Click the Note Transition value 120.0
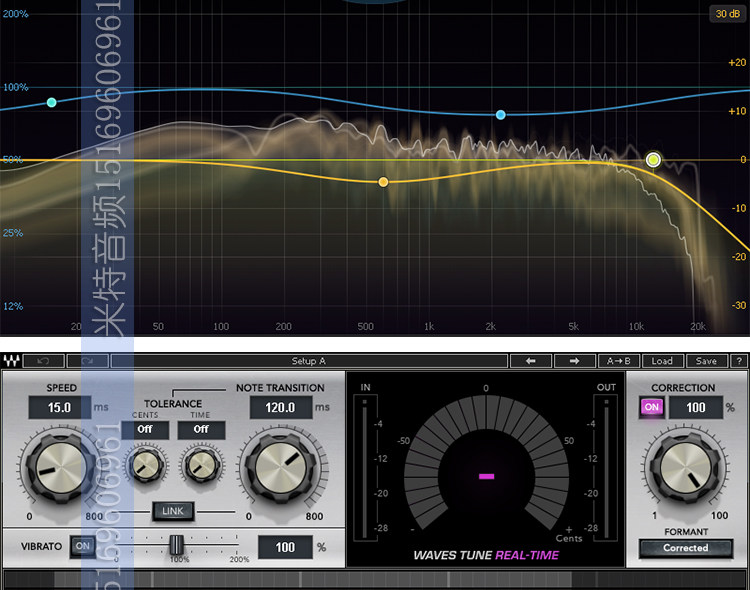750x590 pixels. pos(281,408)
